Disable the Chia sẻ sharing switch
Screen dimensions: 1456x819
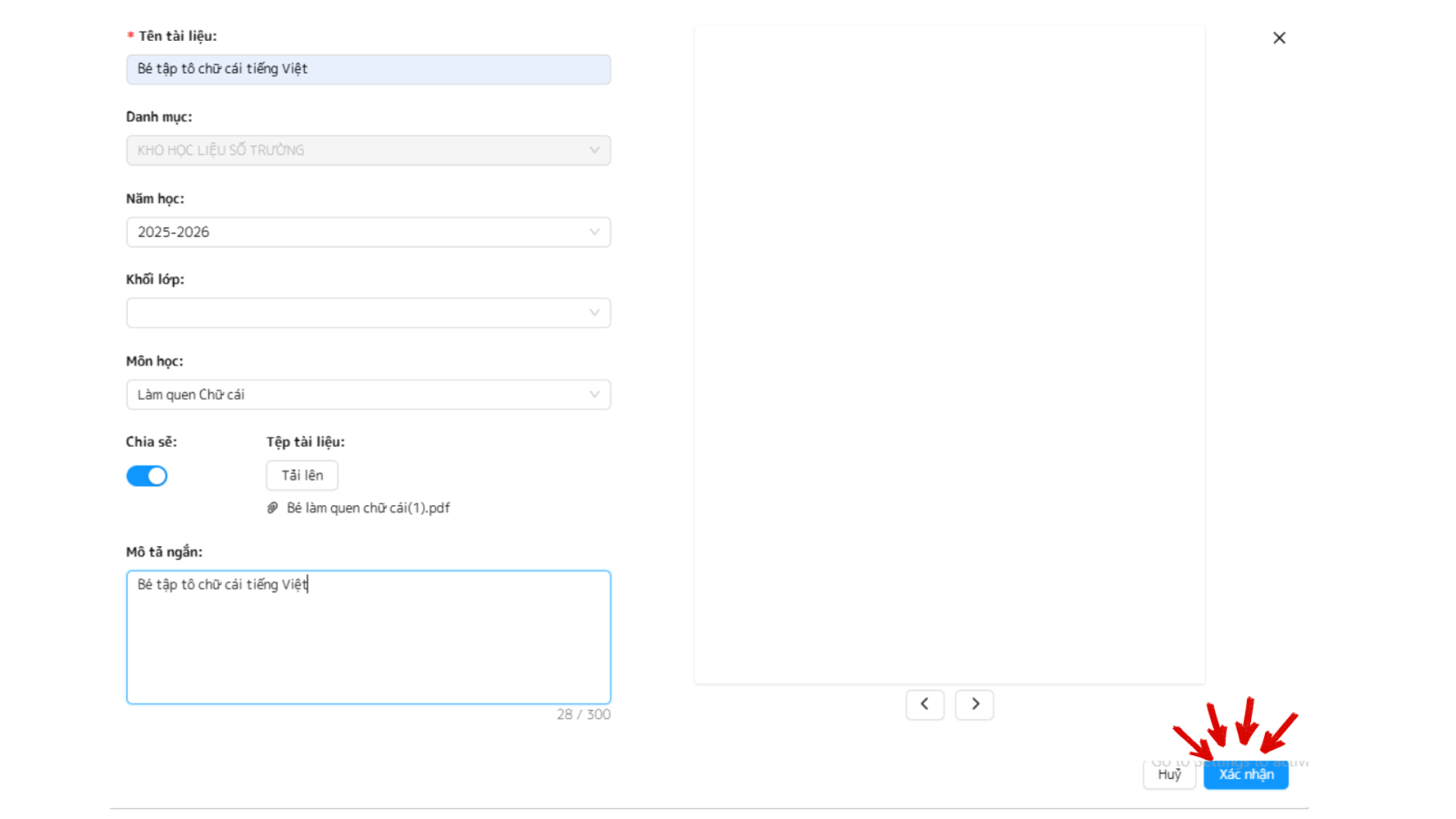pos(147,476)
